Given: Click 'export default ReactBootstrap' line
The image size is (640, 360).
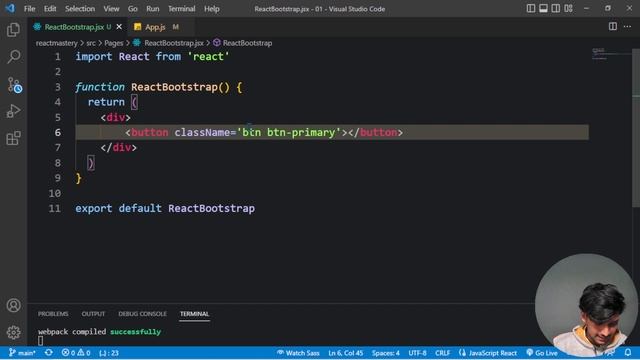Looking at the screenshot, I should click(x=165, y=209).
